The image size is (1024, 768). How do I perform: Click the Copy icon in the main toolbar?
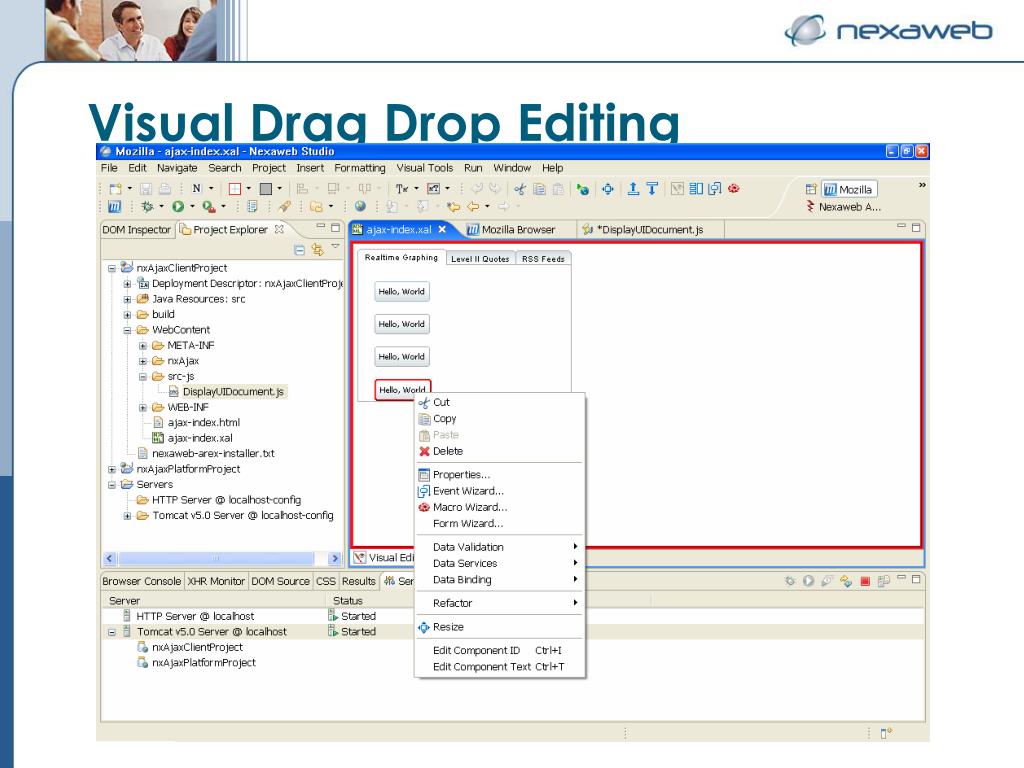pyautogui.click(x=539, y=189)
